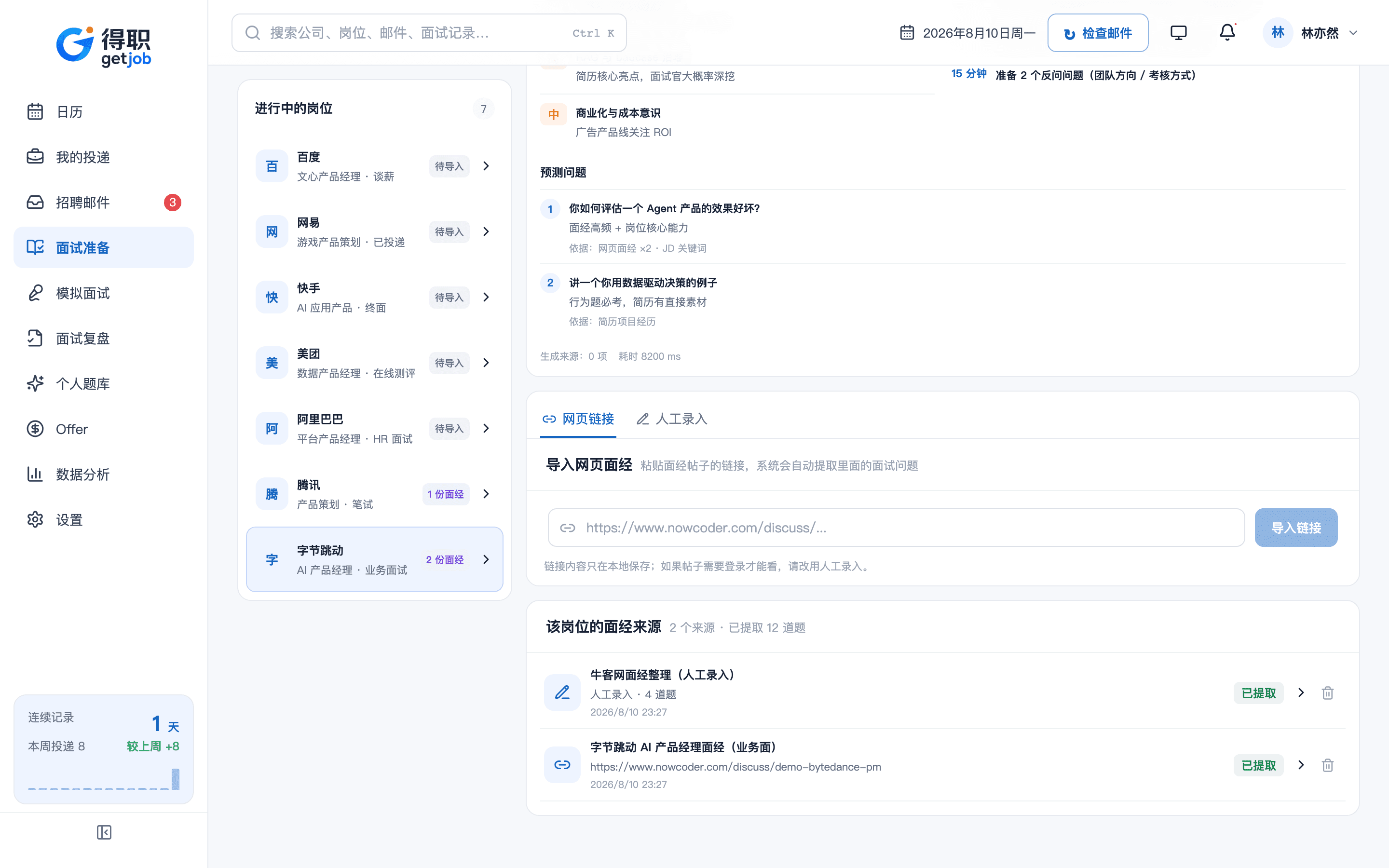Viewport: 1389px width, 868px height.
Task: Expand the 阿里巴巴 position row chevron
Action: click(486, 428)
